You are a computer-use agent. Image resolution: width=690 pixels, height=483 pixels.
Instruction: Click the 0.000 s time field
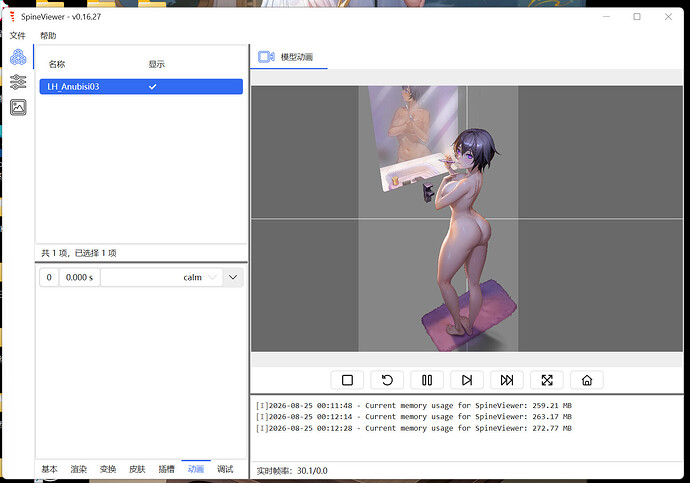tap(79, 278)
